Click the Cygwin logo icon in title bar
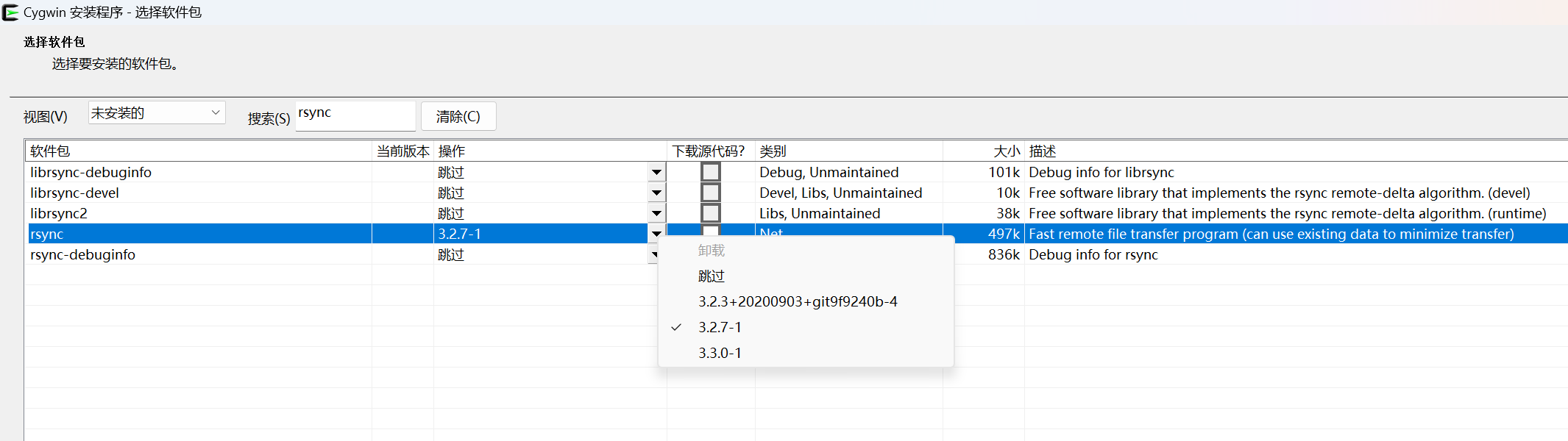Screen dimensions: 1568x441 10,12
